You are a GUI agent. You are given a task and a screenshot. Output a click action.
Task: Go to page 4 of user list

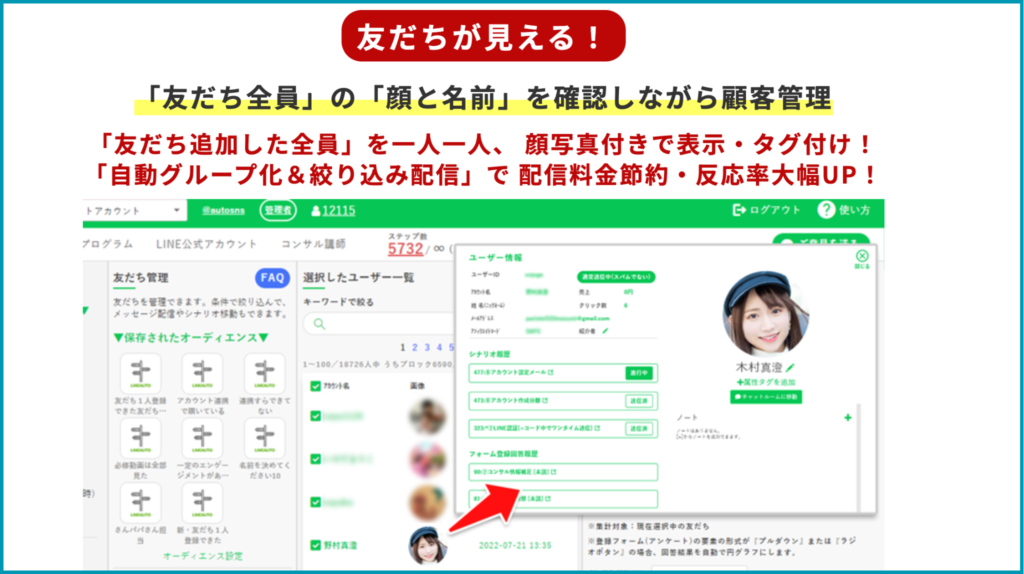(440, 347)
